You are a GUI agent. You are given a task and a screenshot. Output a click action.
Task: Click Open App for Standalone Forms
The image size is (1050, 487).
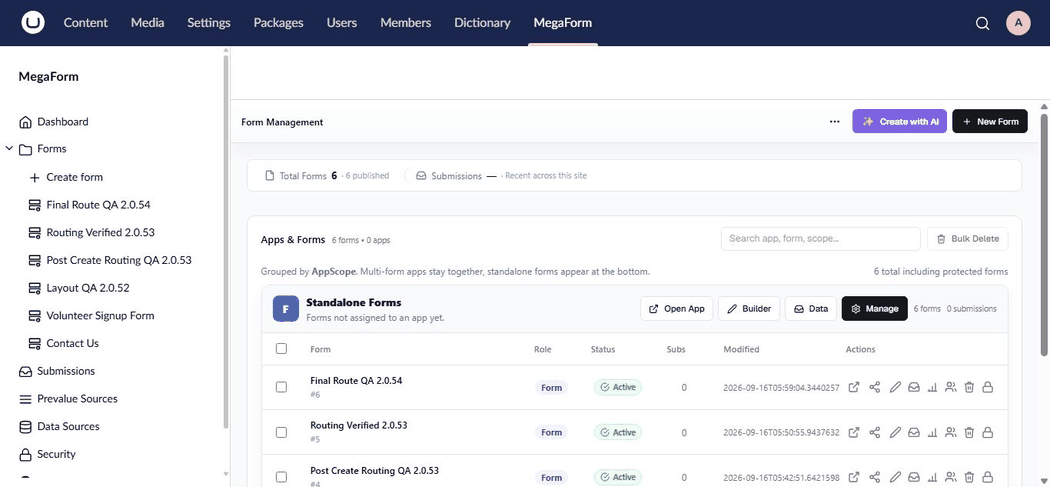click(677, 309)
